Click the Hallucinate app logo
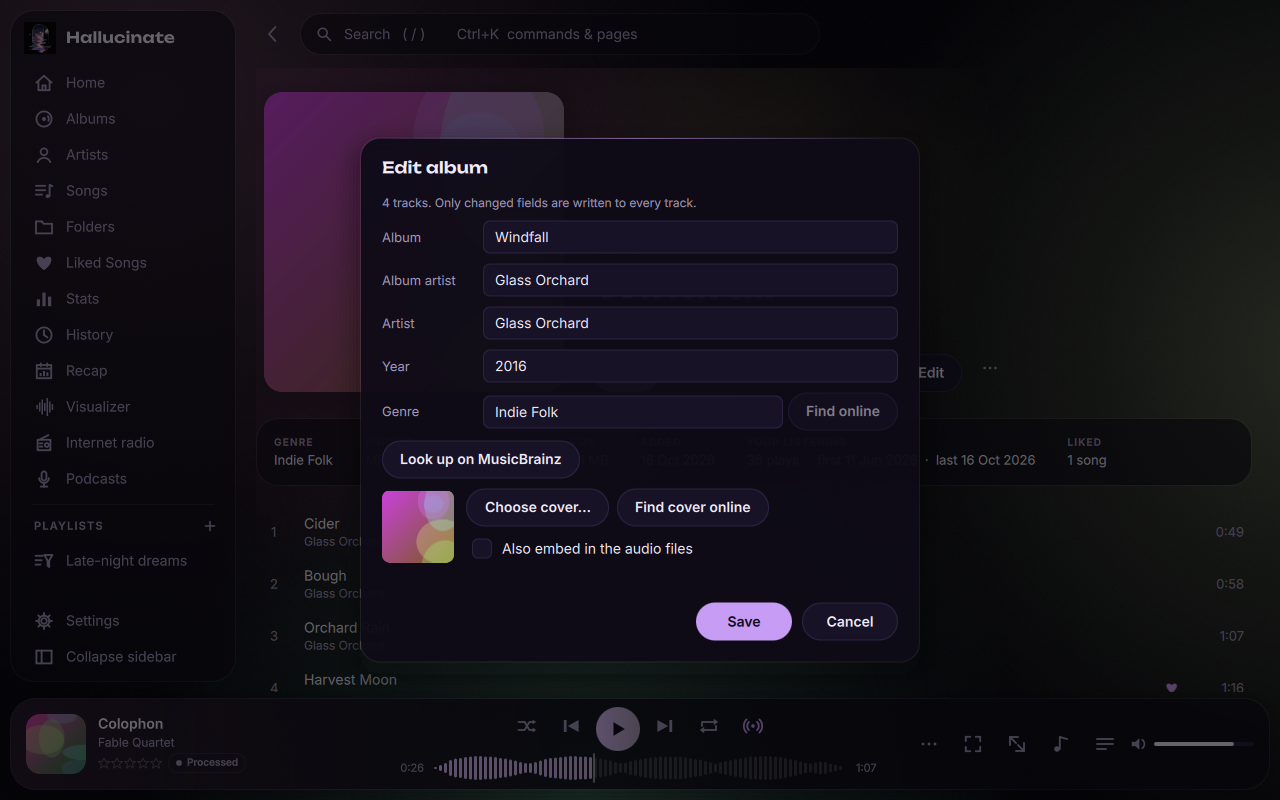Viewport: 1280px width, 800px height. pos(40,38)
